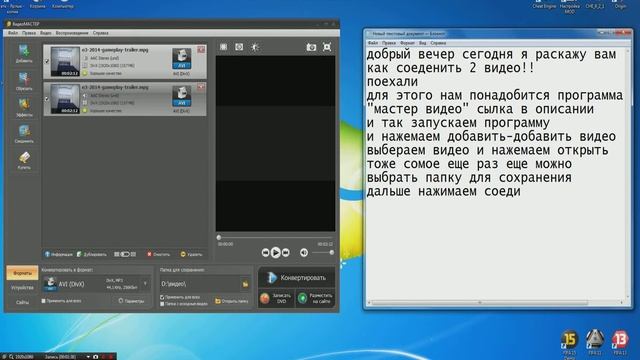This screenshot has width=640, height=360.
Task: Open VideoMaster Справка menu
Action: [100, 33]
